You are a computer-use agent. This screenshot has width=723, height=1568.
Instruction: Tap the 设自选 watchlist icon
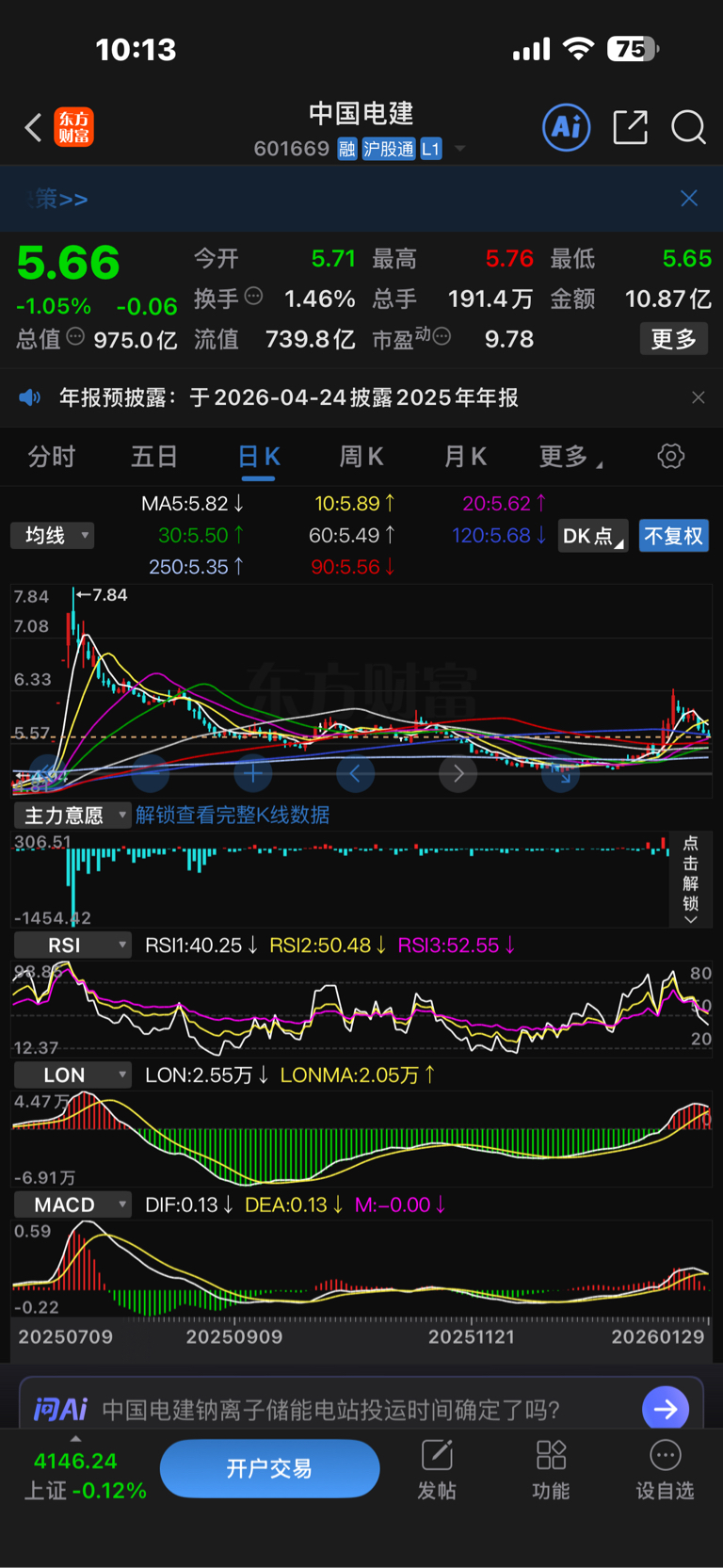point(665,1469)
